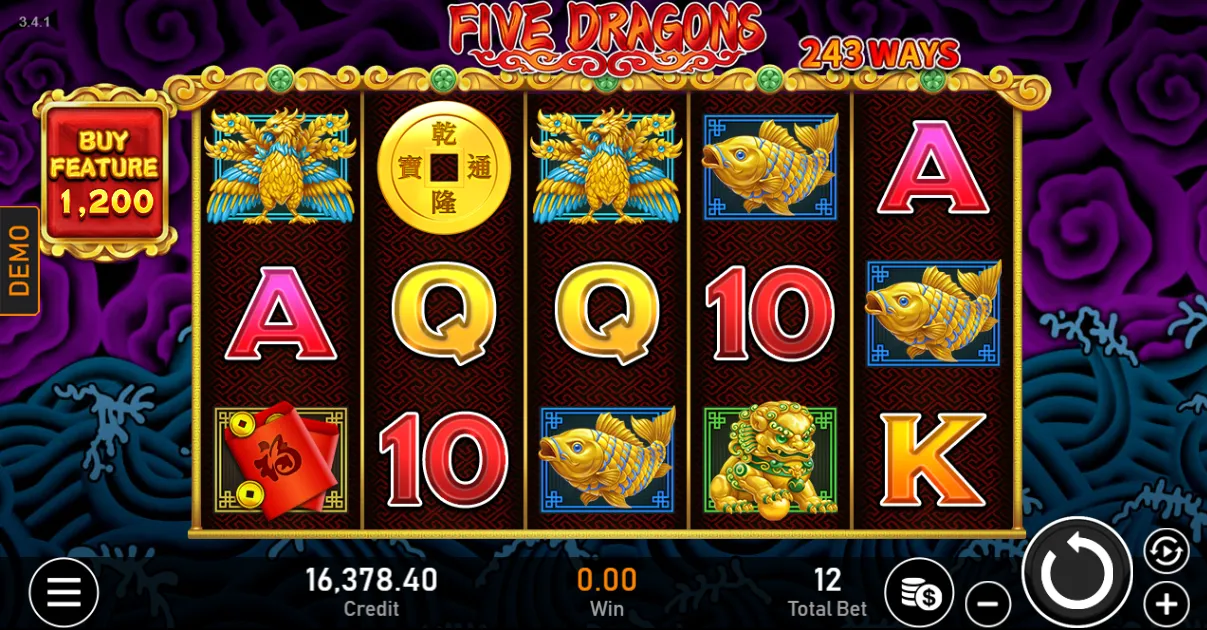The height and width of the screenshot is (630, 1207).
Task: Expand the DEMO side tab
Action: tap(19, 260)
